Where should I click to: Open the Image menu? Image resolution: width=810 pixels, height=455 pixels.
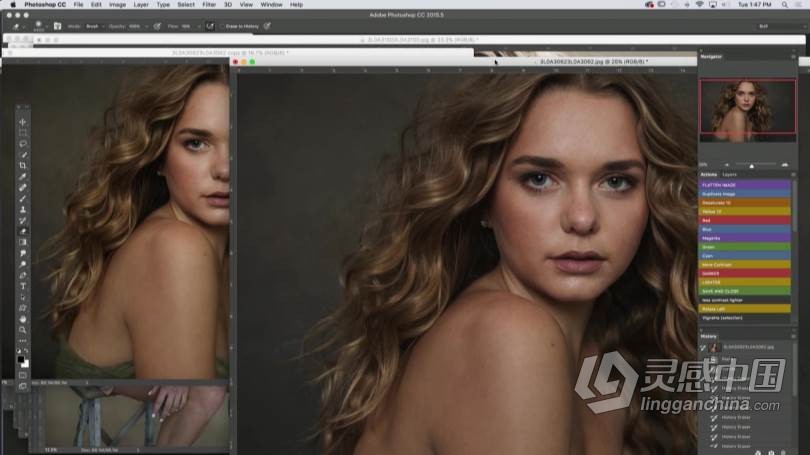tap(117, 5)
